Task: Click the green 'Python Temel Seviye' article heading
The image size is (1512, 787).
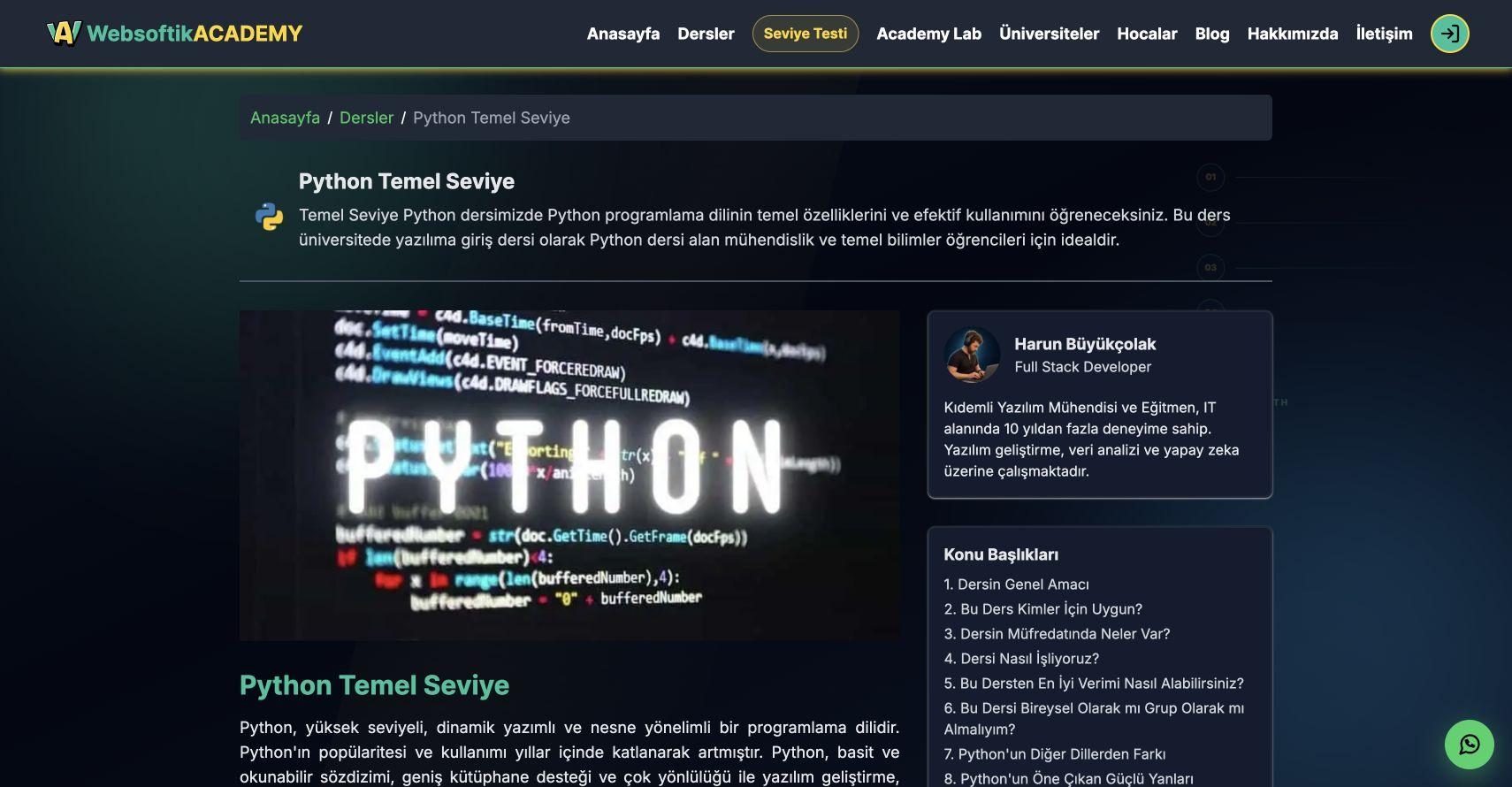Action: pyautogui.click(x=374, y=685)
